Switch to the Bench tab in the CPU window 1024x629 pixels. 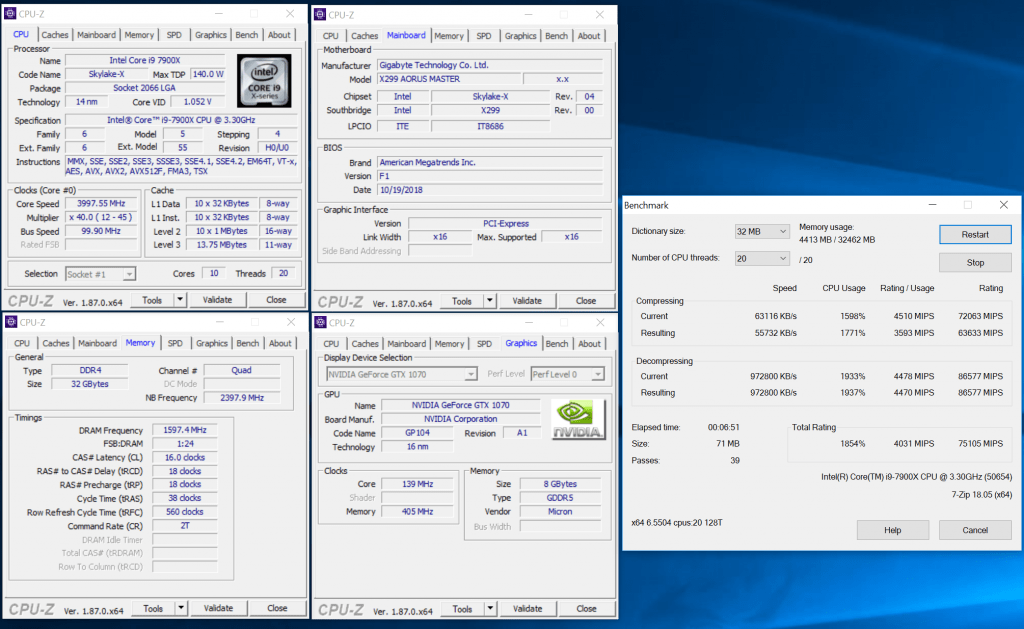pyautogui.click(x=248, y=35)
